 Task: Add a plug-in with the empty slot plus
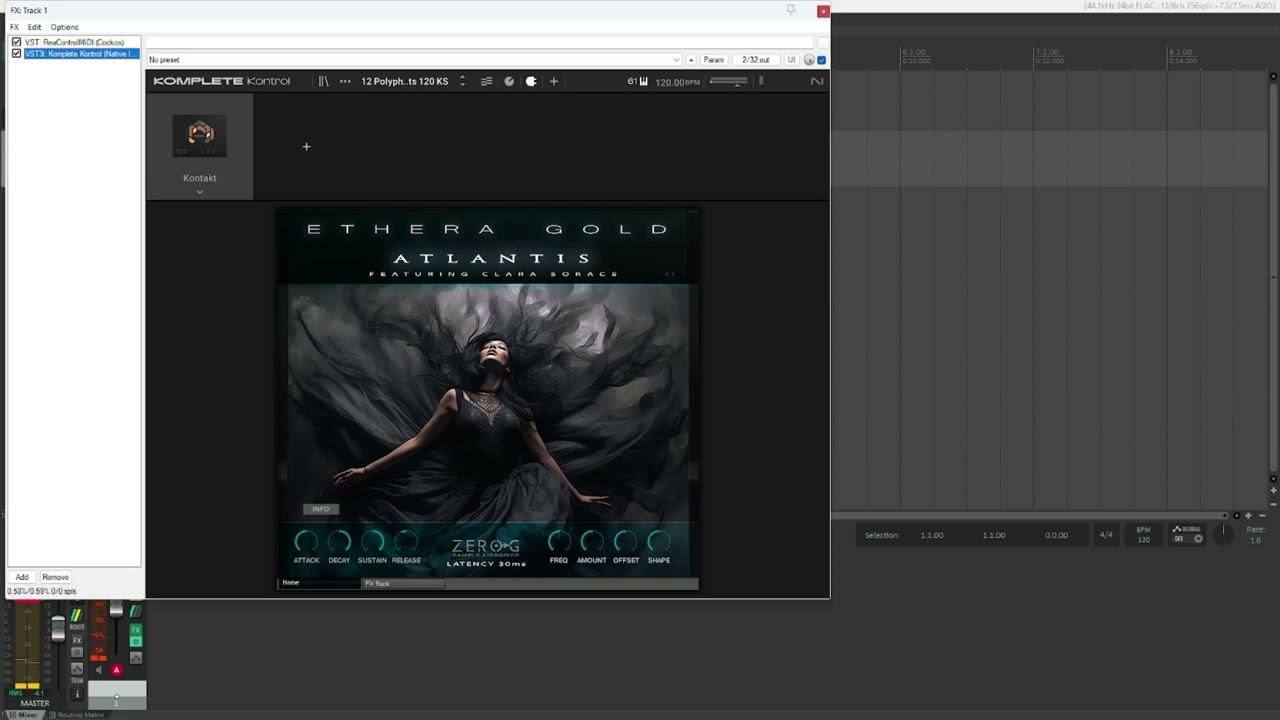(306, 146)
